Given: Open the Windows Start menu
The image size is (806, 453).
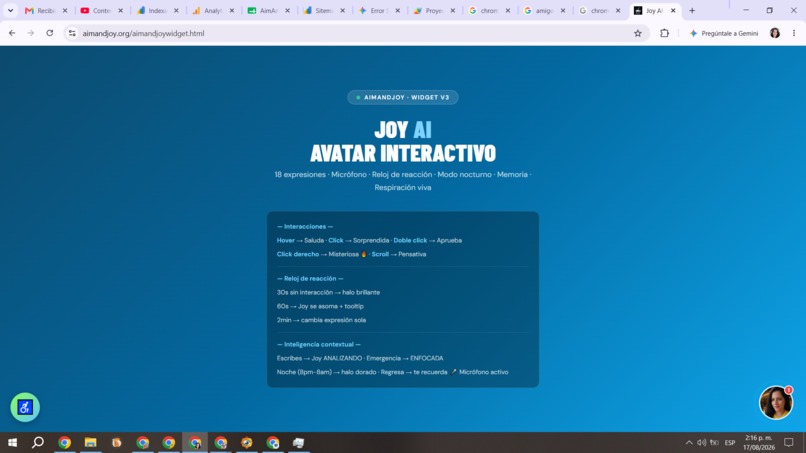Looking at the screenshot, I should point(12,443).
